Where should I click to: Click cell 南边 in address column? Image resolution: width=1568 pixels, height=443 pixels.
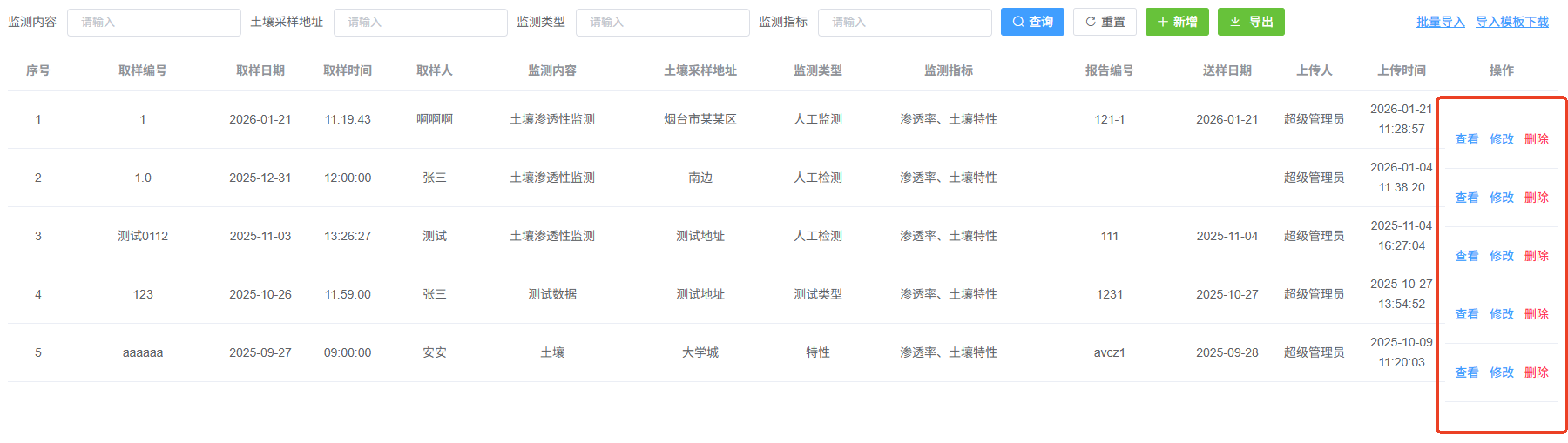point(700,178)
